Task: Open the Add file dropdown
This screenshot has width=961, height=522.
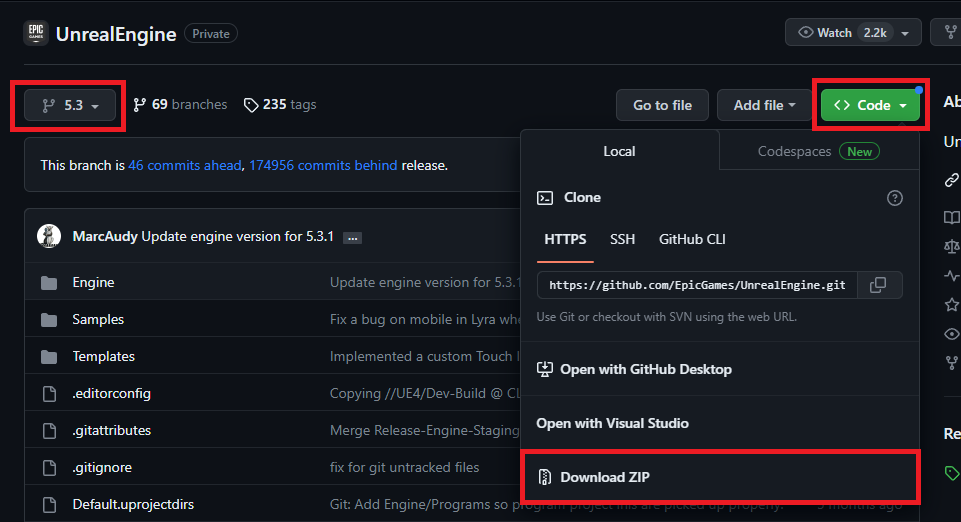Action: [x=764, y=105]
